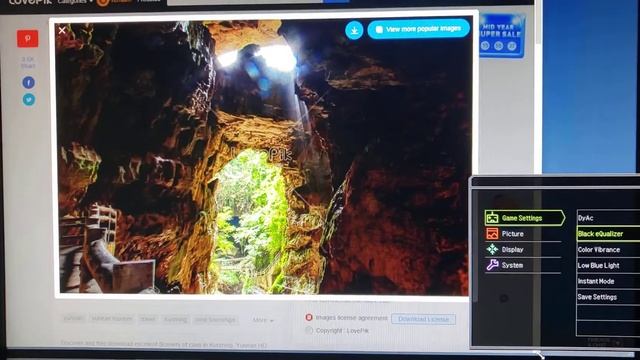Choose the Instant Mode option
This screenshot has height=360, width=640.
[608, 281]
